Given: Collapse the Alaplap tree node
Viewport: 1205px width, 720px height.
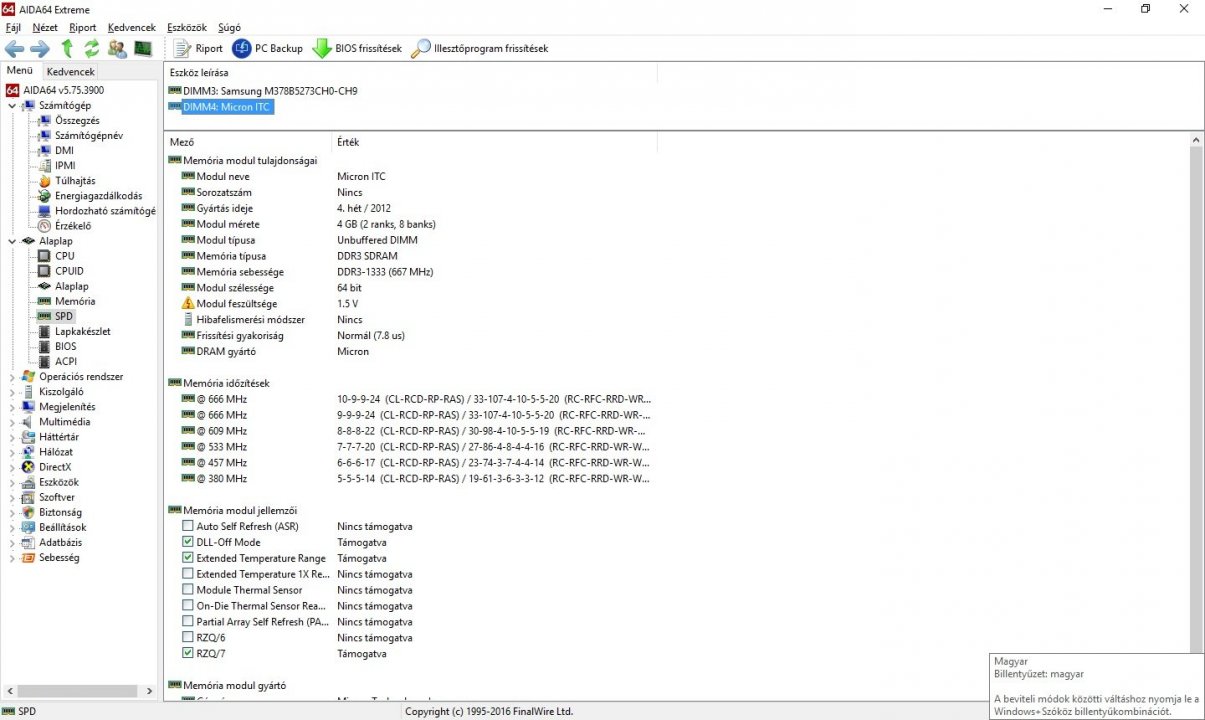Looking at the screenshot, I should tap(12, 241).
